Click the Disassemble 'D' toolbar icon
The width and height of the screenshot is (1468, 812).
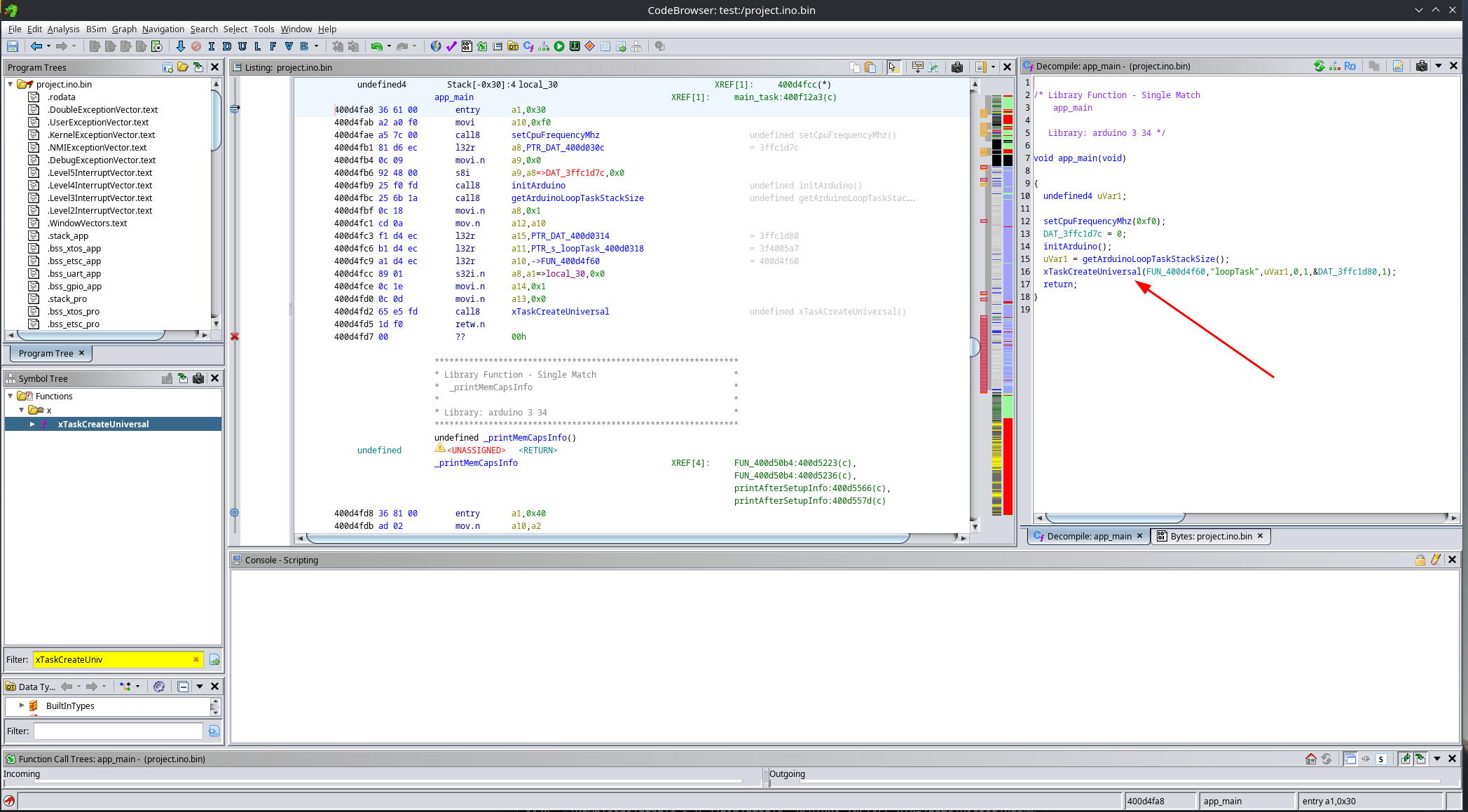[x=227, y=46]
